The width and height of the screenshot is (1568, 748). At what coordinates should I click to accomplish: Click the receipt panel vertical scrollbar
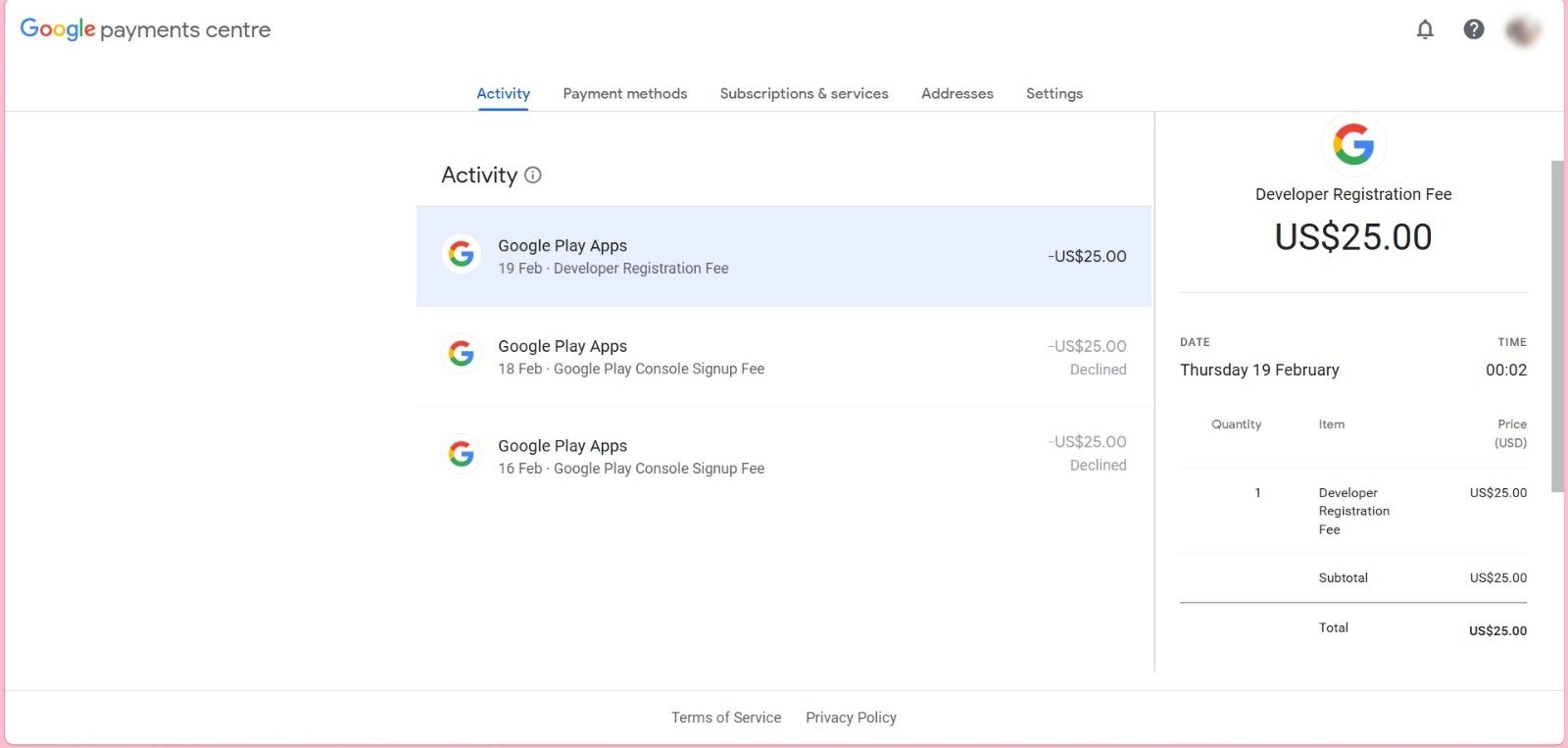point(1557,326)
